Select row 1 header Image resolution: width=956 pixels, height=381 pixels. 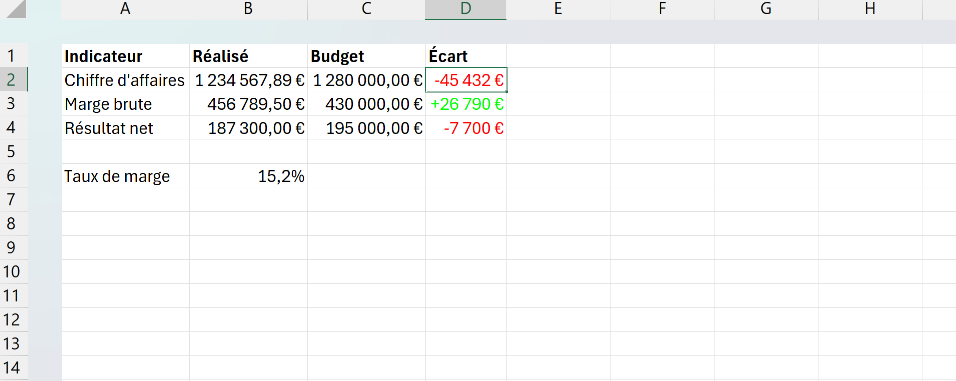pyautogui.click(x=13, y=56)
